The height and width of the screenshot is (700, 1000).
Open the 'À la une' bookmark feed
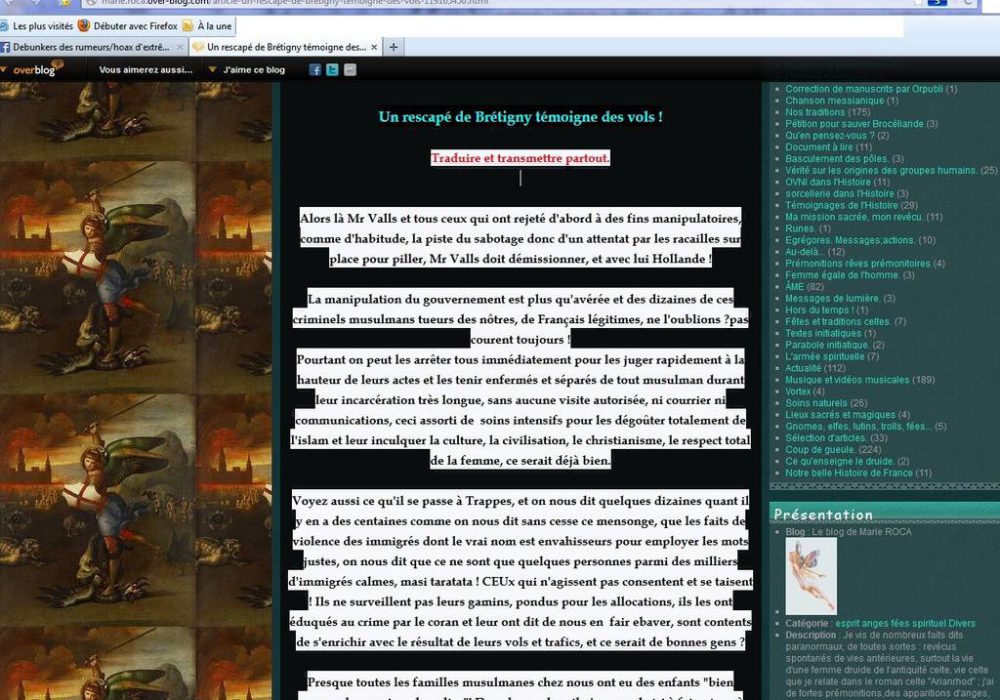[207, 26]
